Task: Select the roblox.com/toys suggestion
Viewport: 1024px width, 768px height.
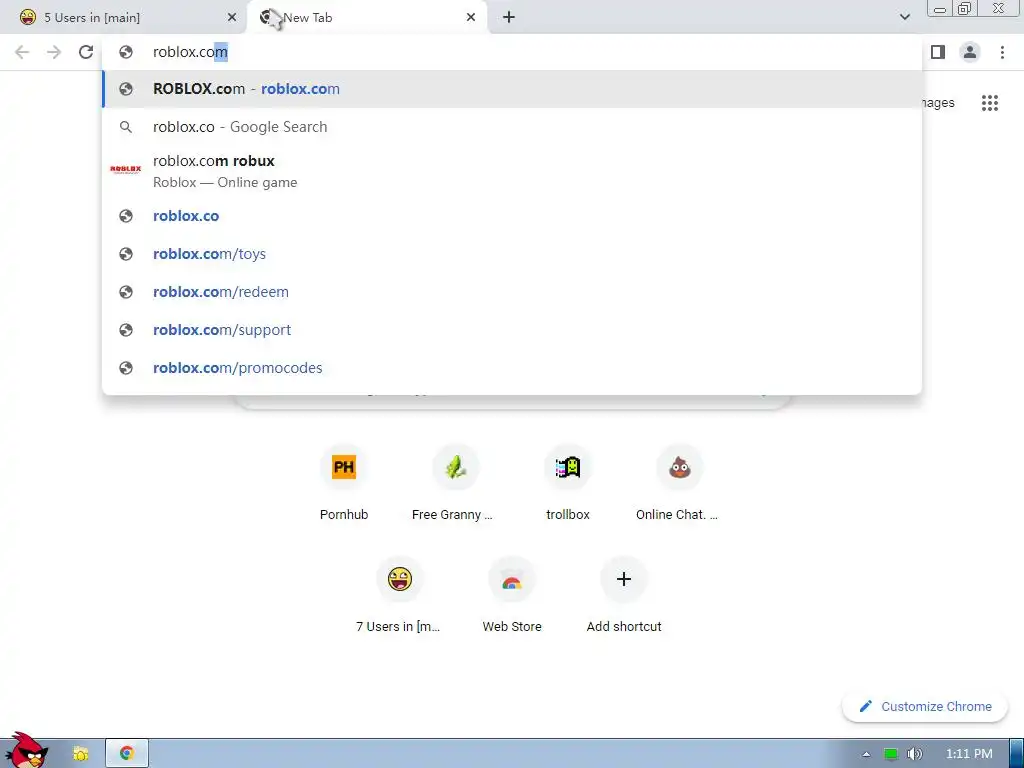Action: [x=512, y=254]
